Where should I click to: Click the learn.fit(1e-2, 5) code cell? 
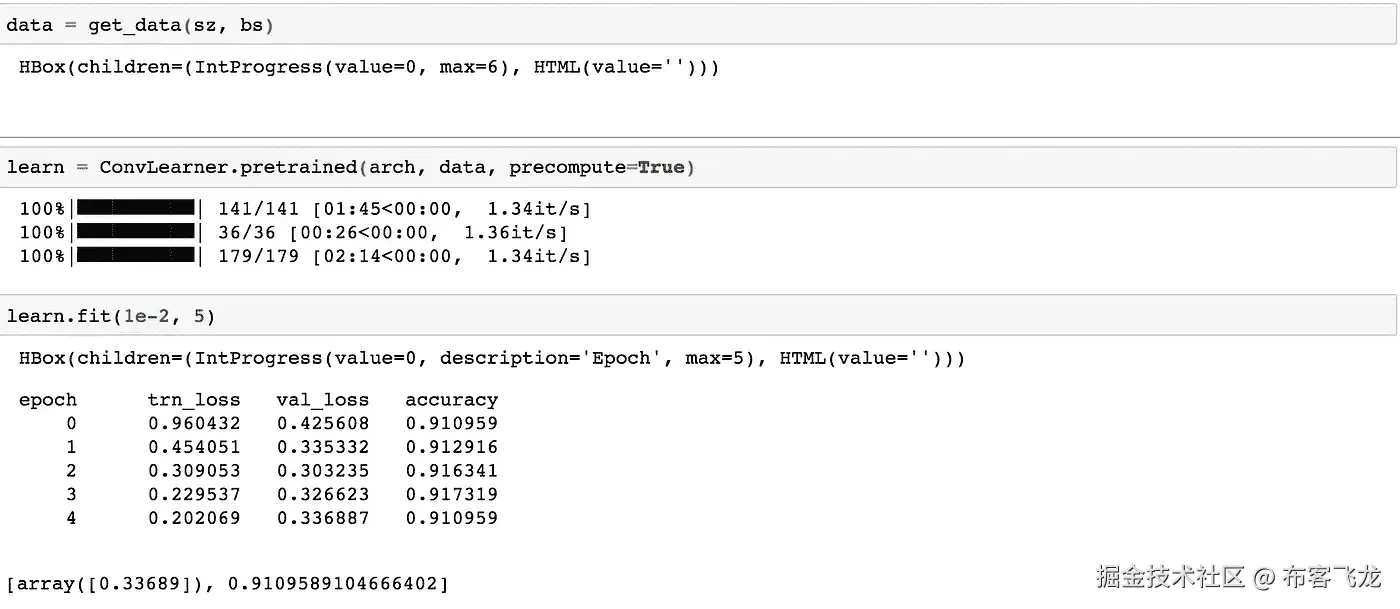pyautogui.click(x=700, y=316)
